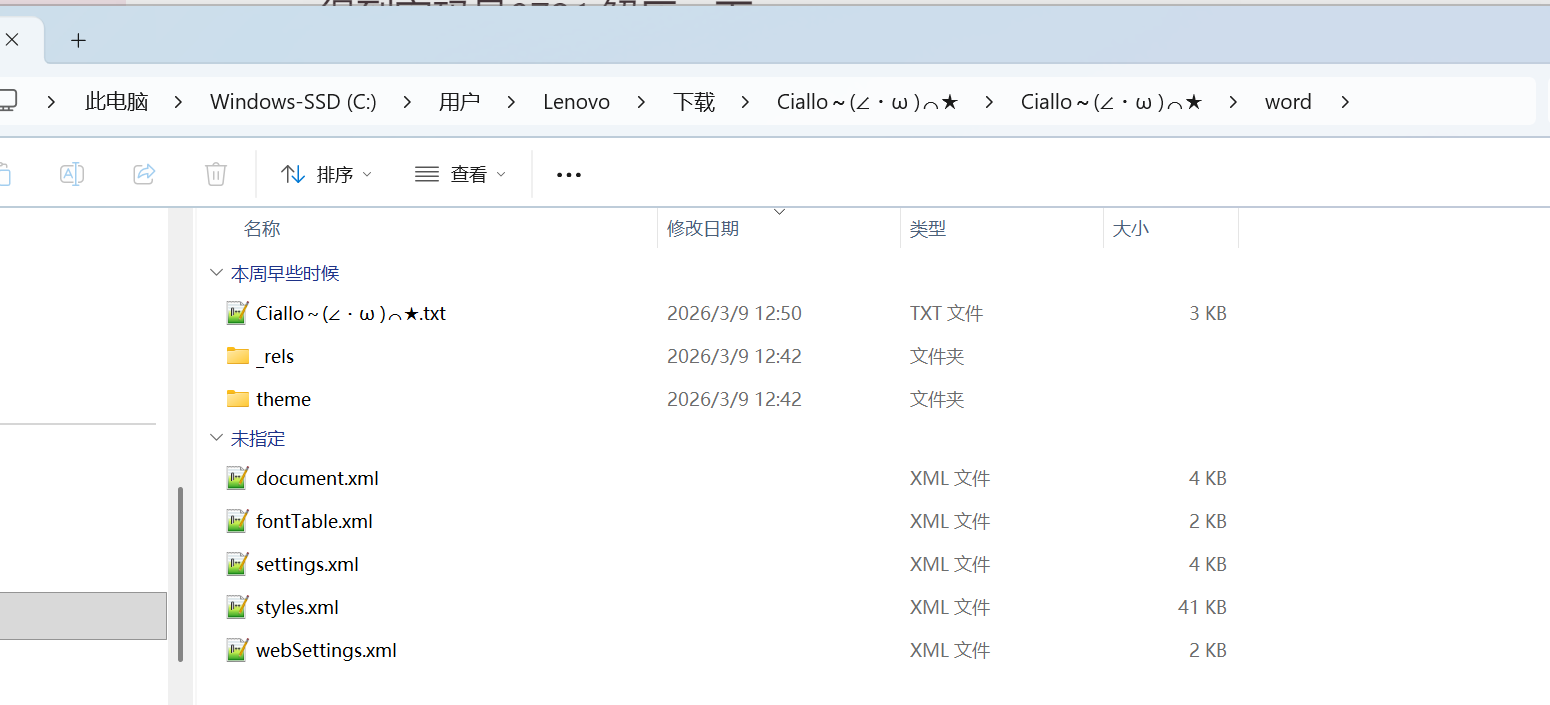Select the Rename icon
Viewport: 1550px width, 705px height.
[x=71, y=173]
